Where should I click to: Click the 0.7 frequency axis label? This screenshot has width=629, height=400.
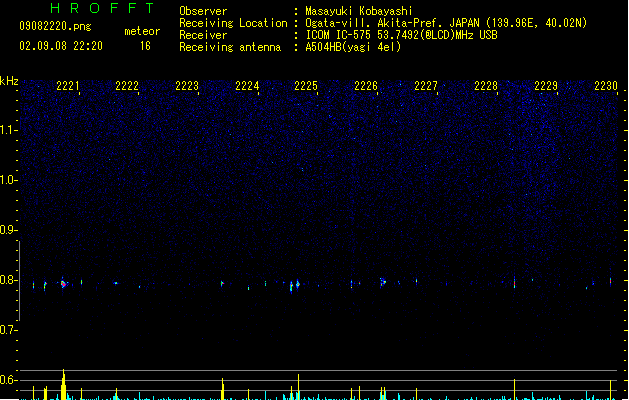coord(8,330)
